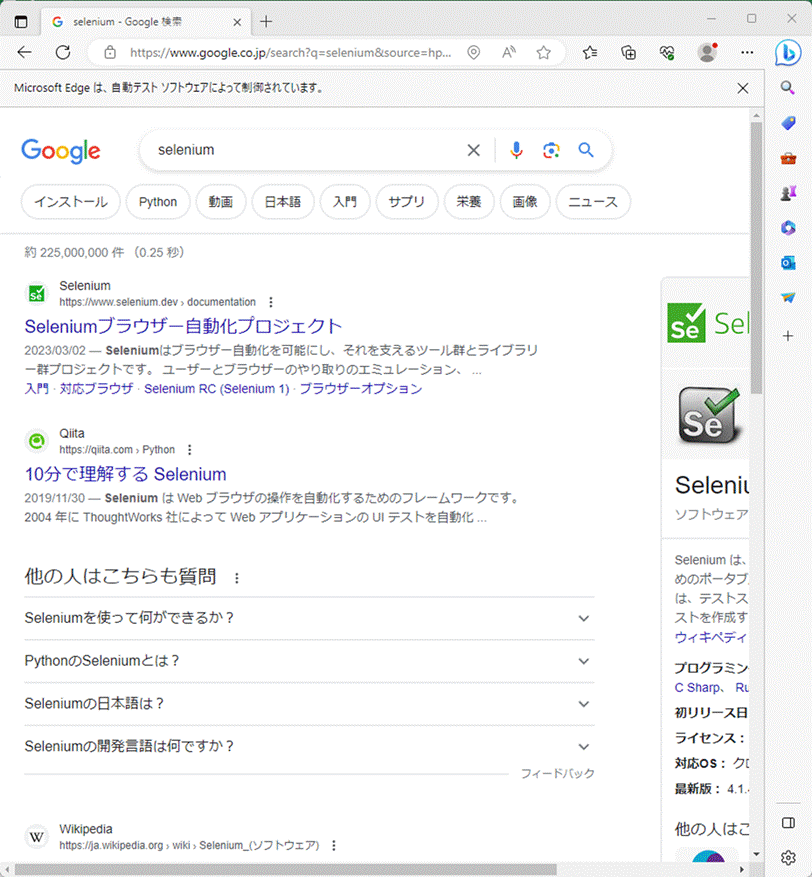View site info lock icon

click(110, 53)
